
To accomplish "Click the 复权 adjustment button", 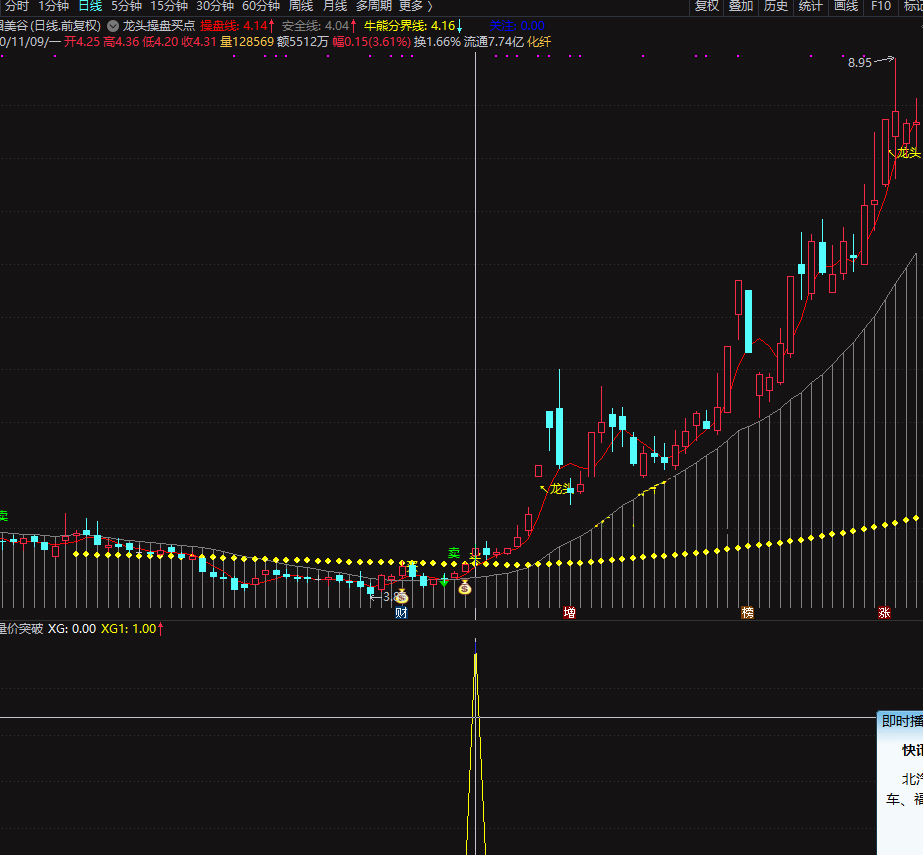I will (x=706, y=6).
